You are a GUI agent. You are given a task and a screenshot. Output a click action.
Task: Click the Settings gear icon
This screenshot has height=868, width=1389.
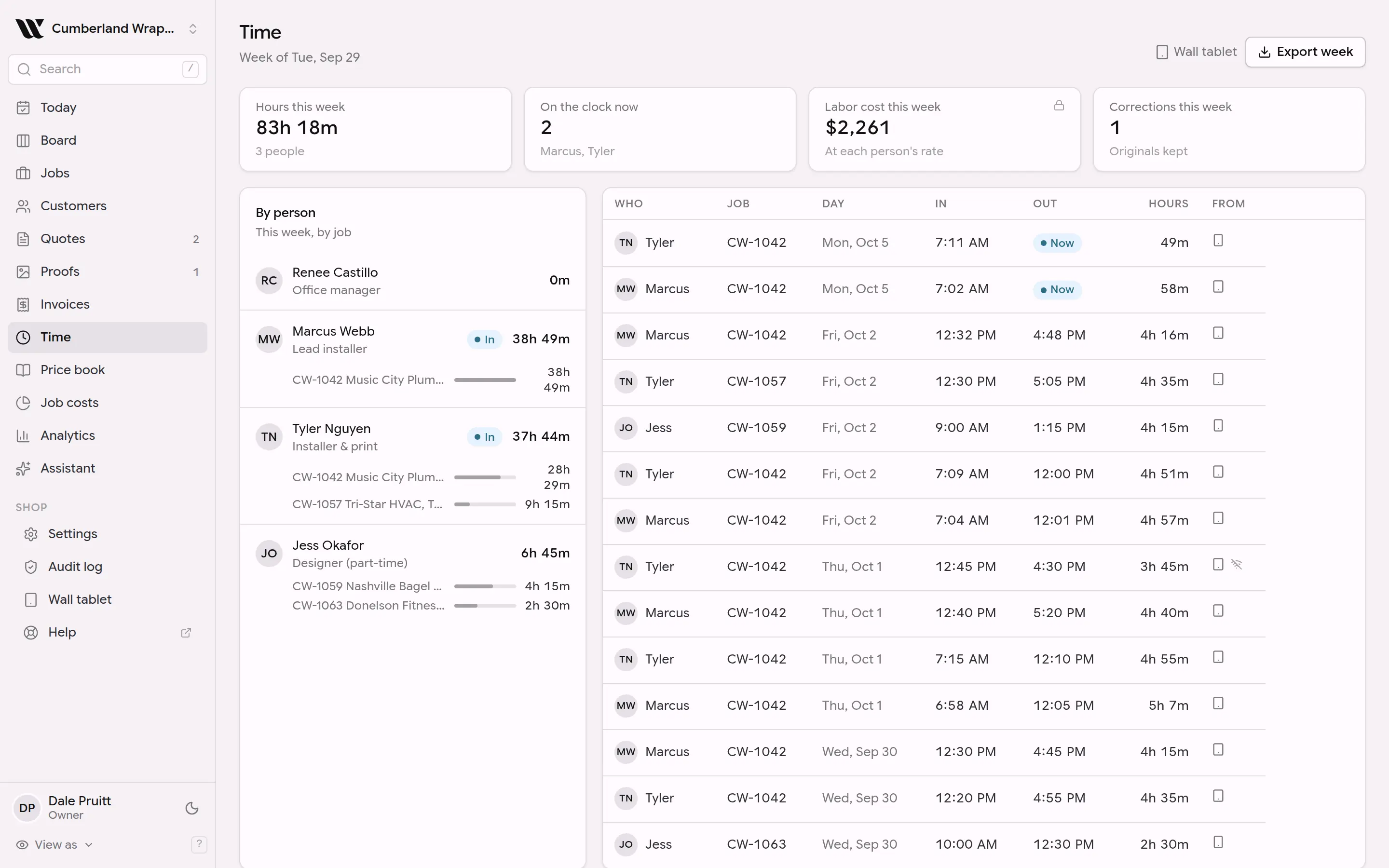tap(31, 534)
